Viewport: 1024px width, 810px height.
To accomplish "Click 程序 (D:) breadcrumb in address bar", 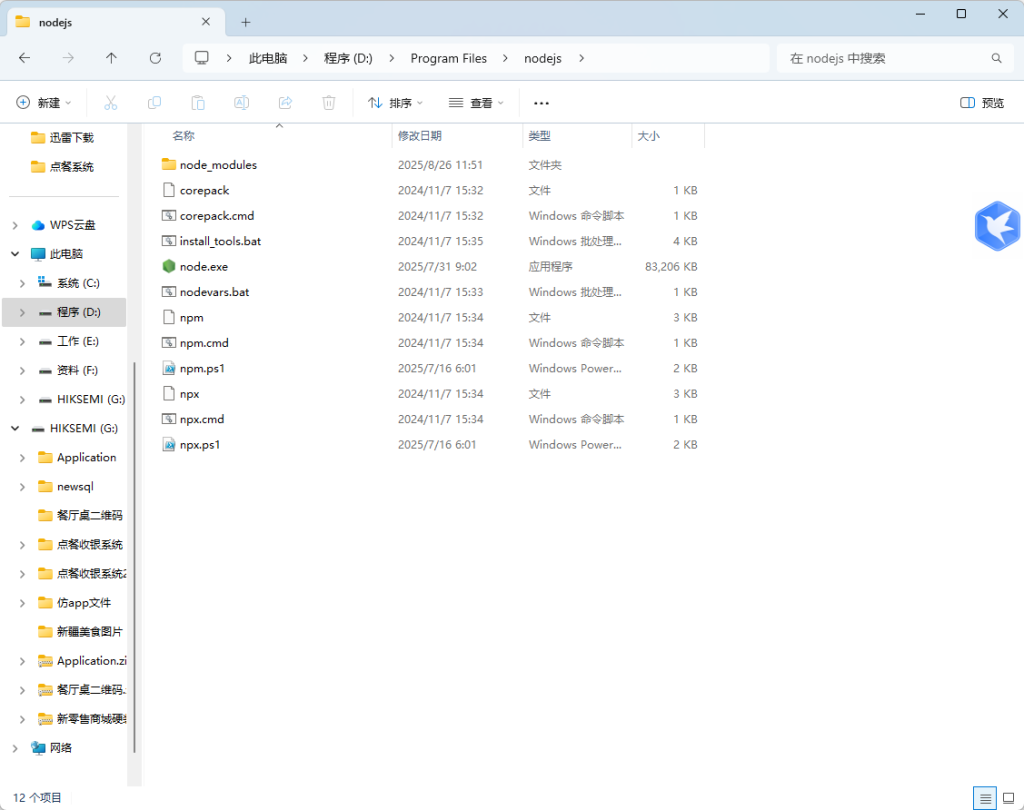I will (348, 58).
